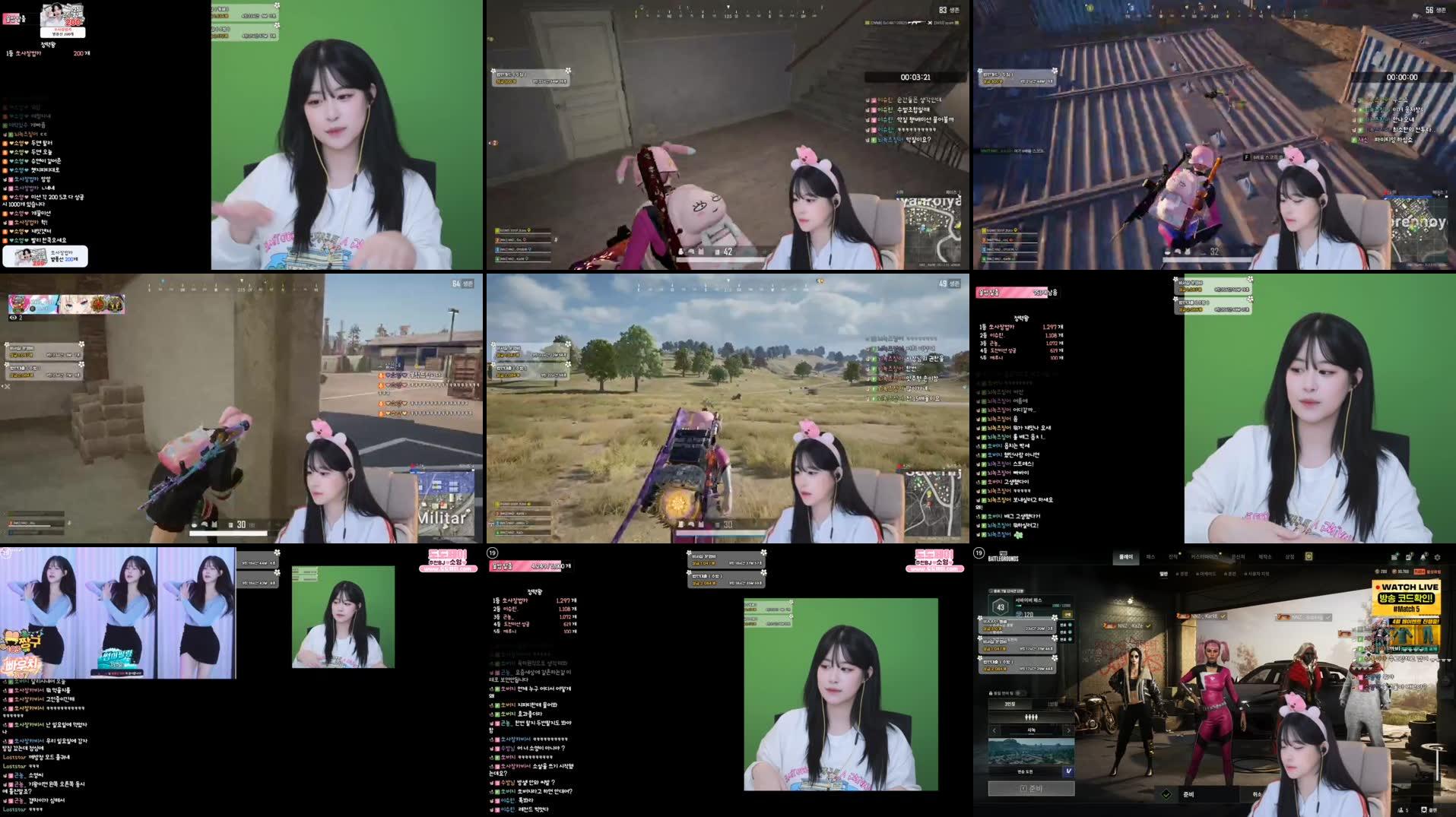Select the 1인칭 perspective tab
This screenshot has height=817, width=1456.
coord(1052,704)
